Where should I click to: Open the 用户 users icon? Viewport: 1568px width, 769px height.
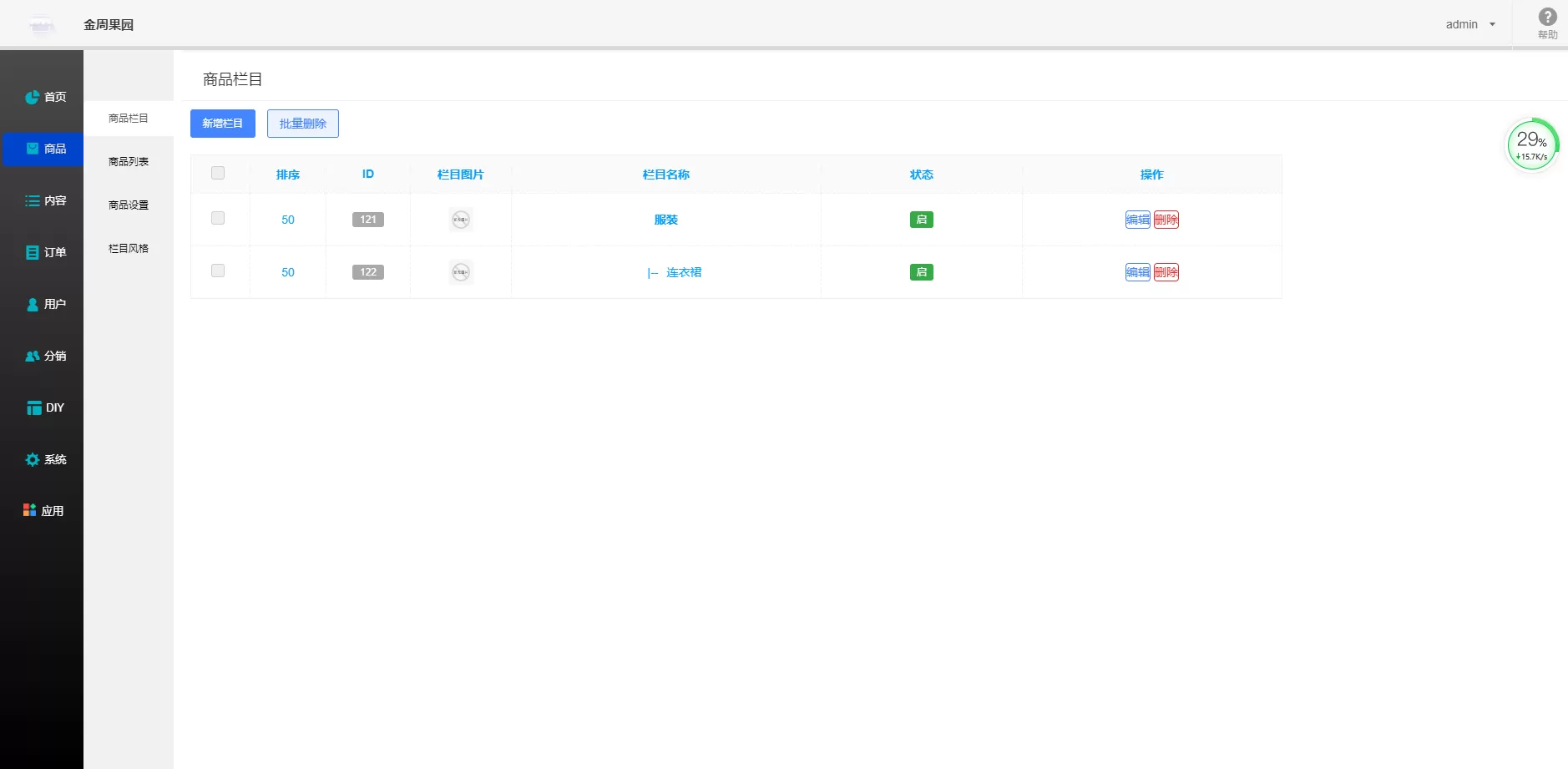(x=32, y=305)
